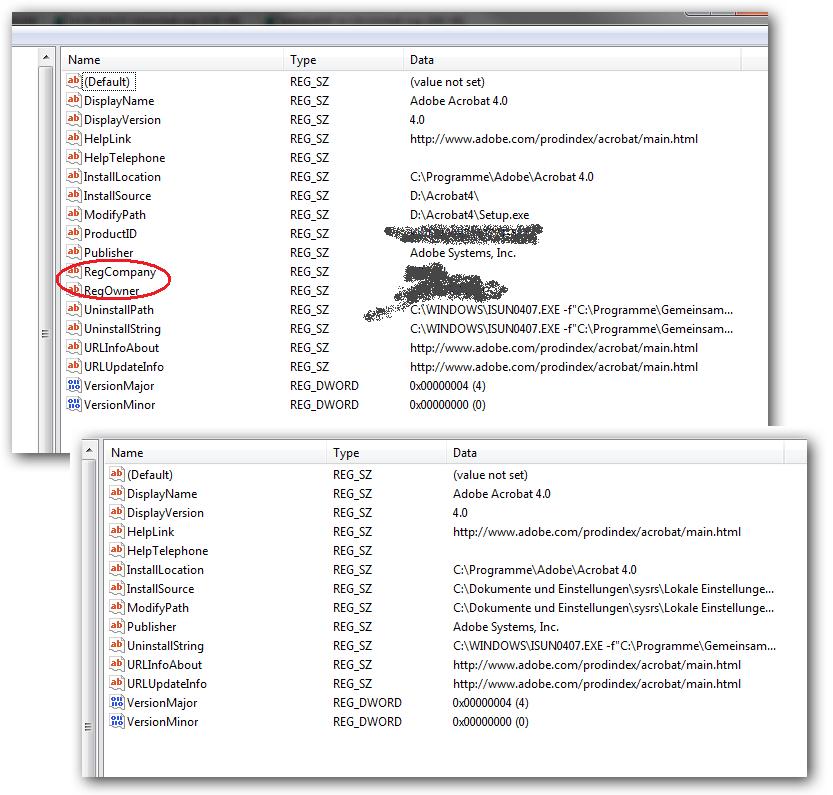Select the DisplayVersion name in lower list

[x=165, y=512]
